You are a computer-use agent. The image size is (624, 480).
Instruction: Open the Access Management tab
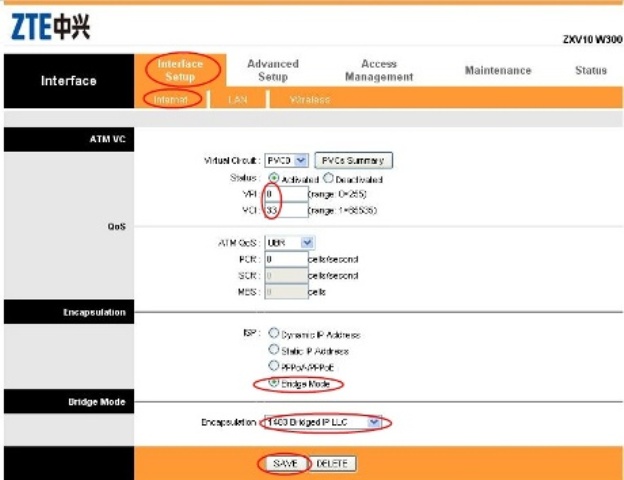[x=379, y=70]
